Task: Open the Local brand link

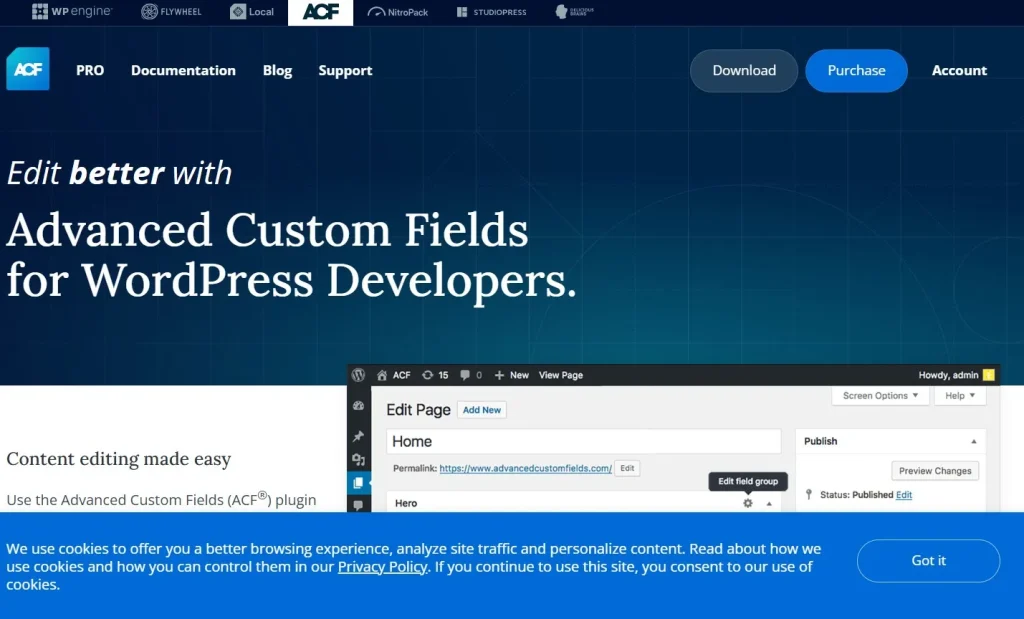Action: tap(251, 12)
